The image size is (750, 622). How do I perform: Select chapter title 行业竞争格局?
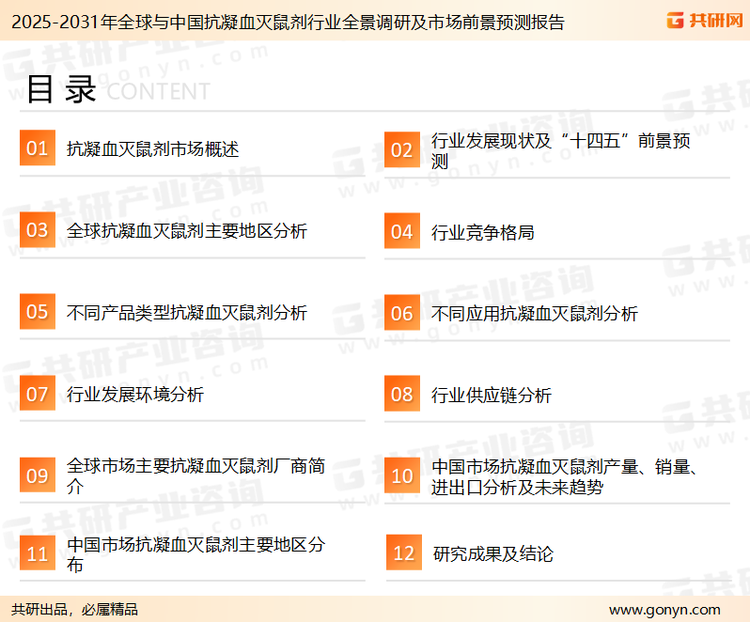pos(483,233)
